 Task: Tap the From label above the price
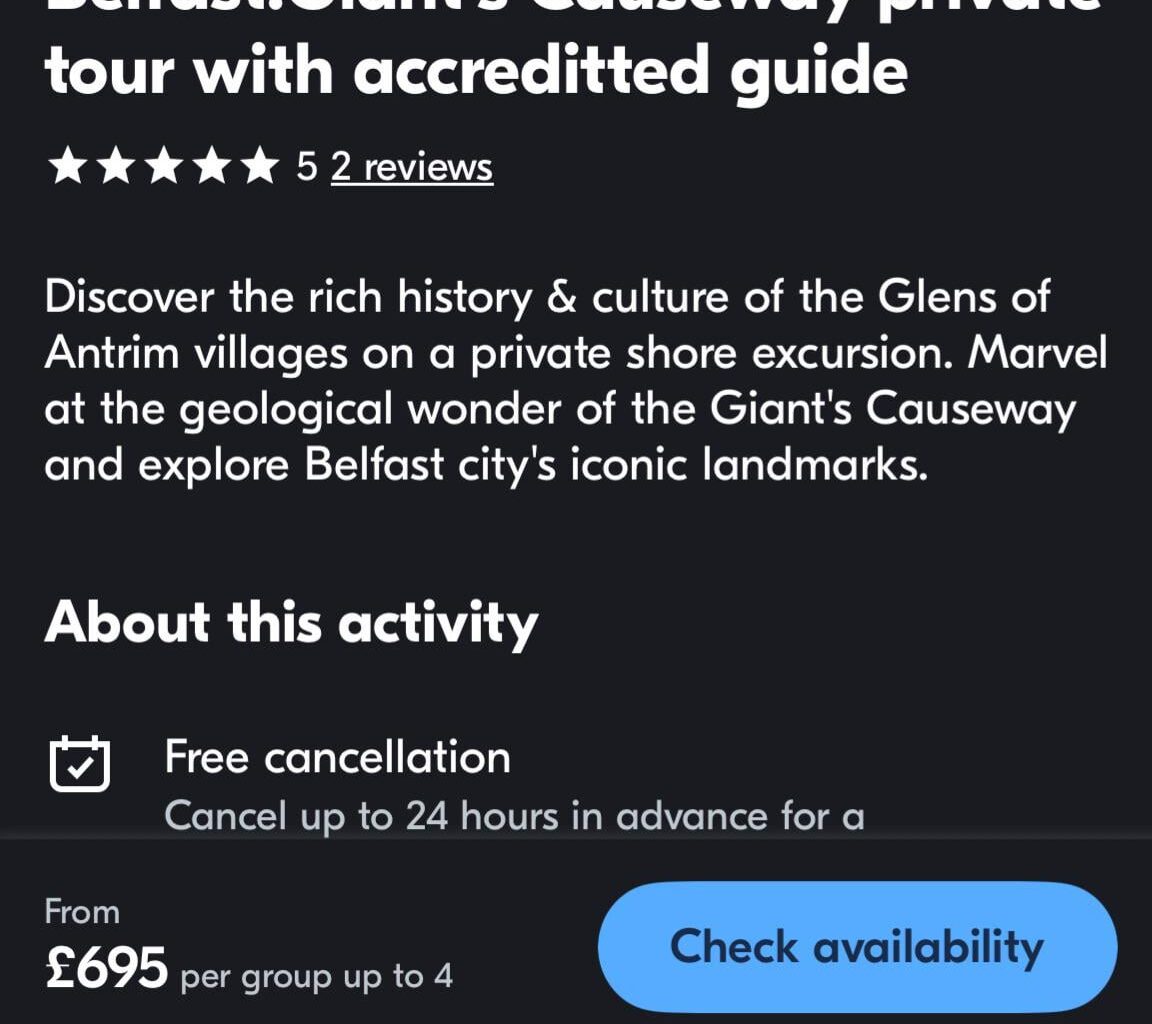coord(79,911)
